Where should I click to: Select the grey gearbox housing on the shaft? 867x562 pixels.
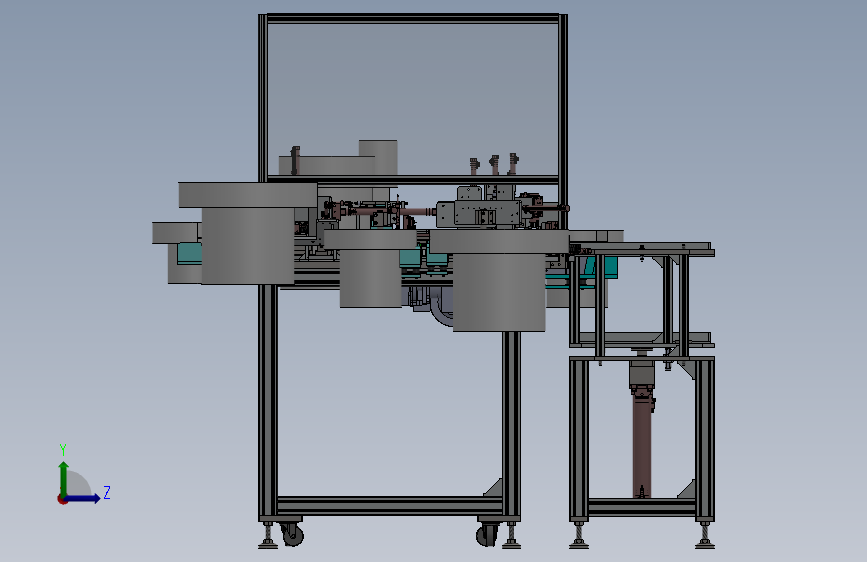tap(478, 214)
